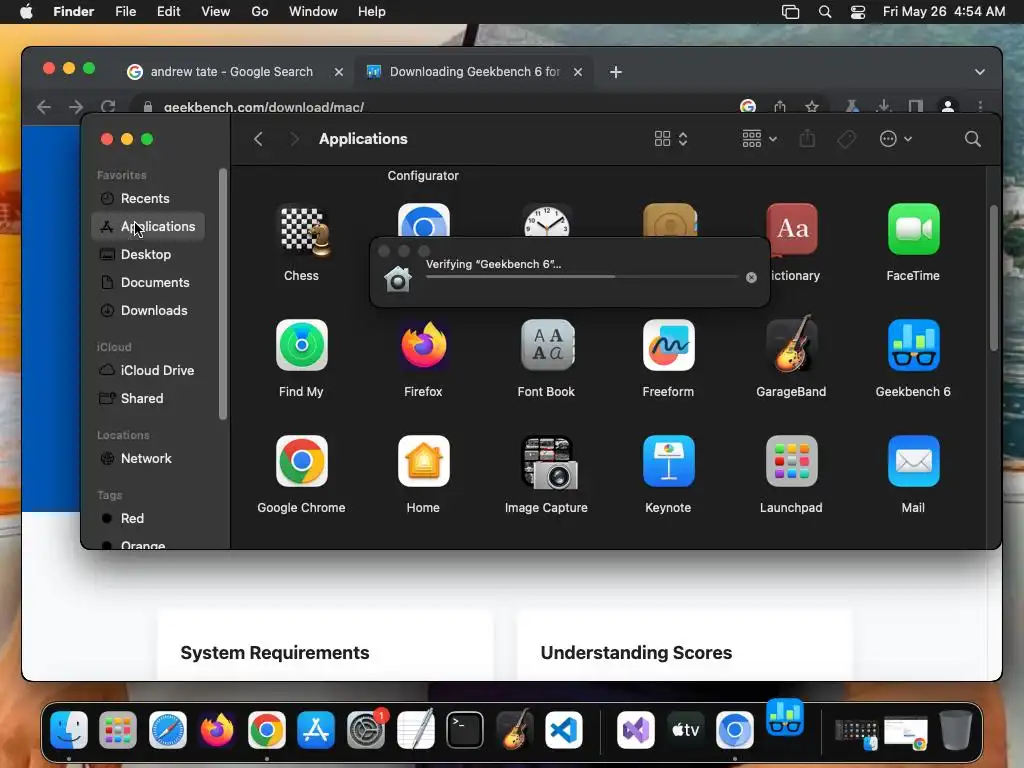Click the Finder content vertical scrollbar

pos(993,278)
